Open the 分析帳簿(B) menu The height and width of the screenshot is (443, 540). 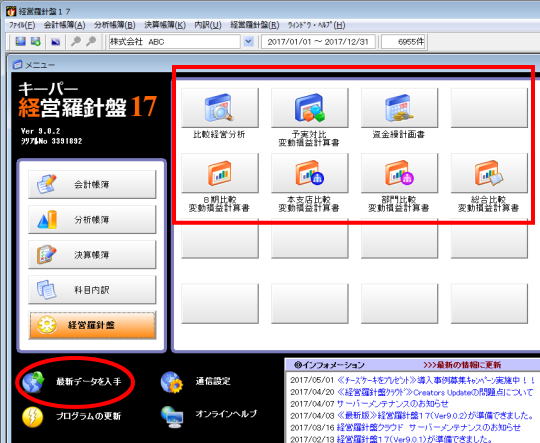[115, 25]
